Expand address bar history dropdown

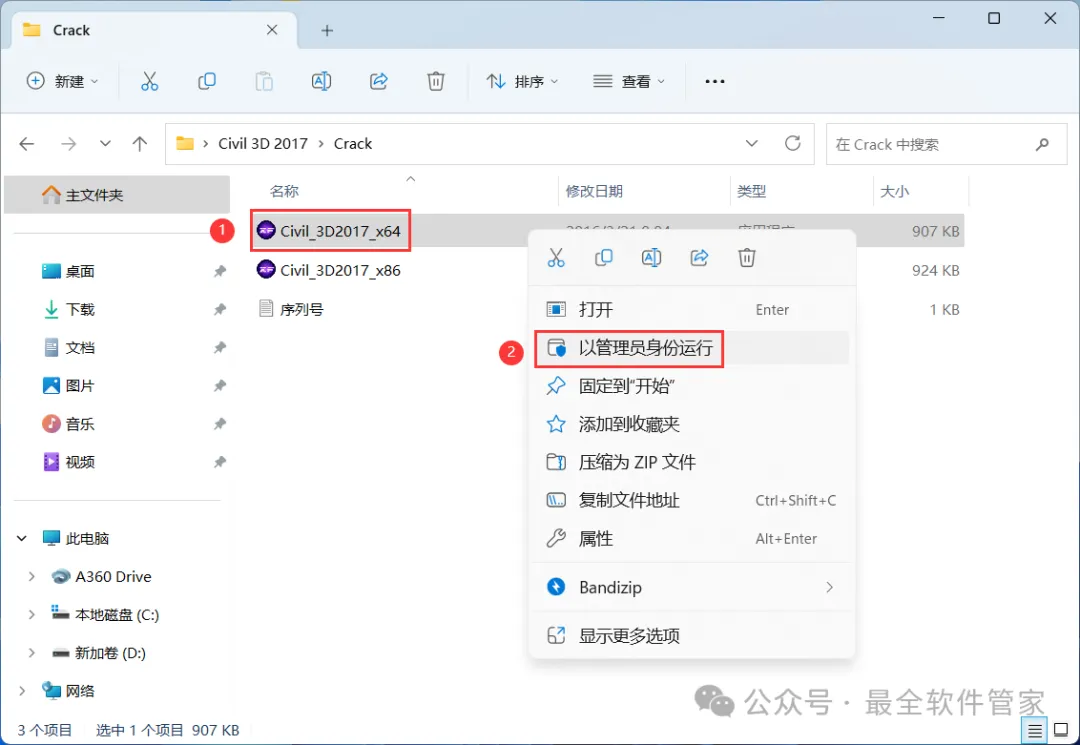pyautogui.click(x=751, y=143)
